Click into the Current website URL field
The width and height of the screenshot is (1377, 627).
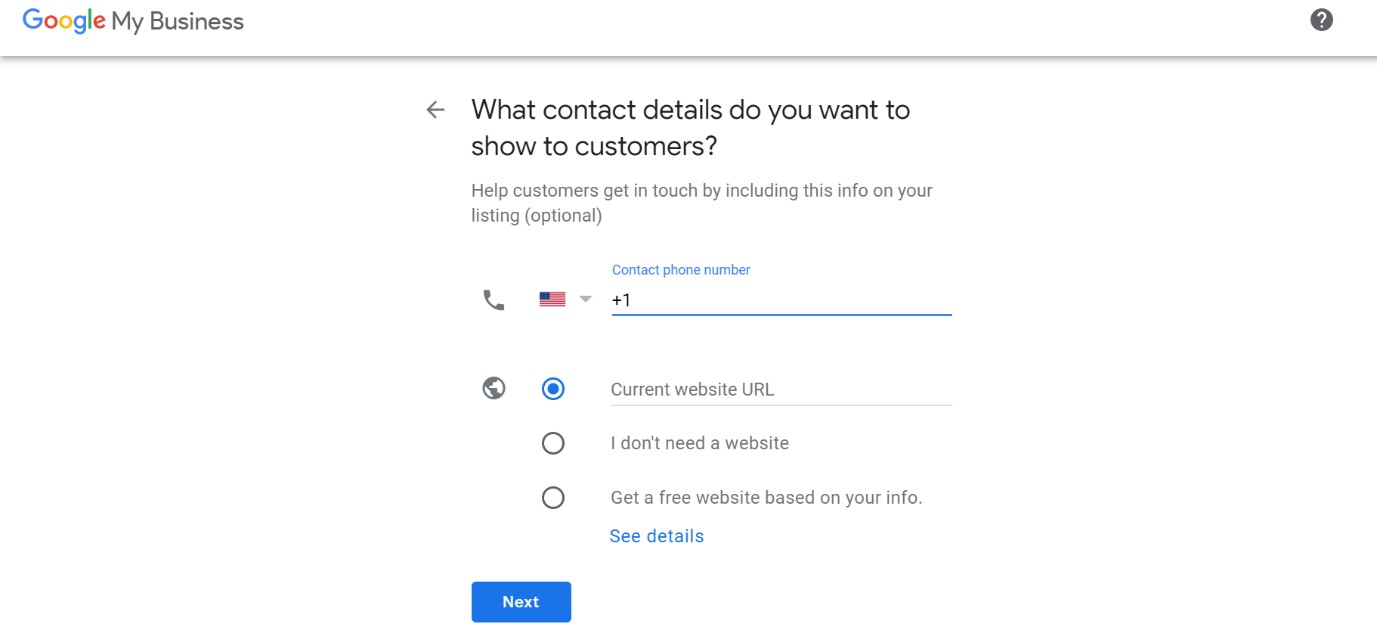click(781, 390)
